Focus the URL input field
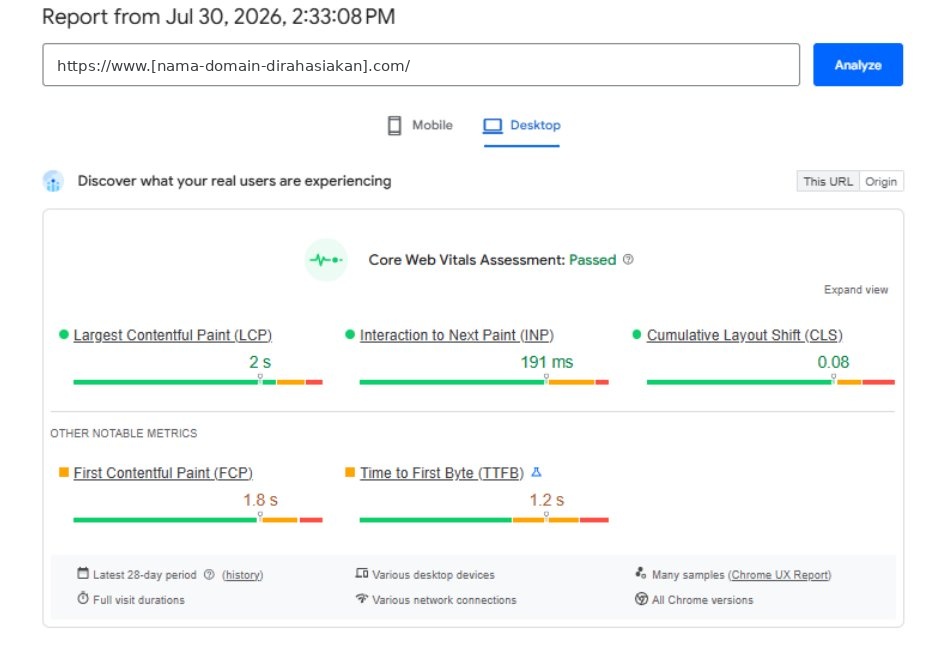 421,65
